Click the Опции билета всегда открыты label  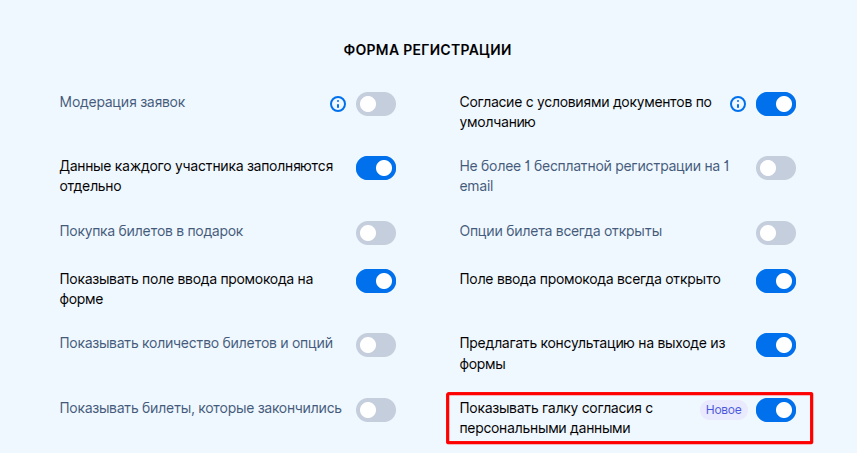560,231
